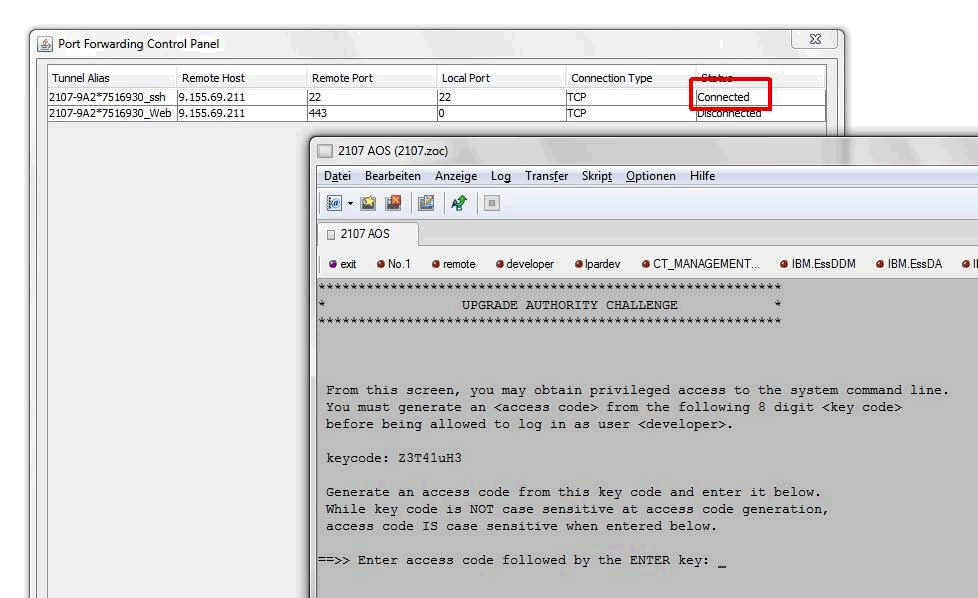Select the 2107-9A2*7516930_Web tunnel row
Image resolution: width=978 pixels, height=598 pixels.
tap(108, 113)
